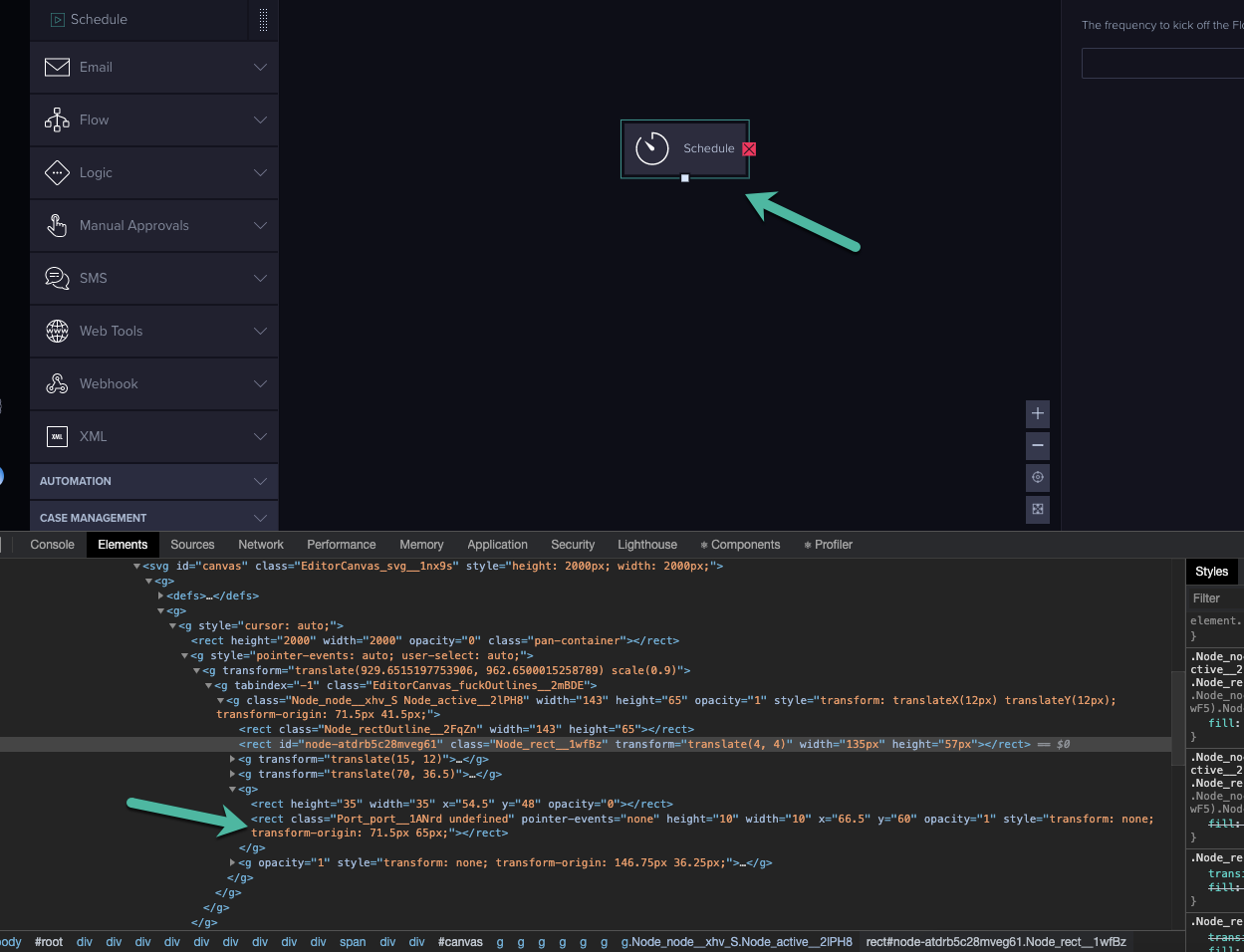The width and height of the screenshot is (1244, 952).
Task: Select the Schedule node clock icon
Action: click(651, 148)
